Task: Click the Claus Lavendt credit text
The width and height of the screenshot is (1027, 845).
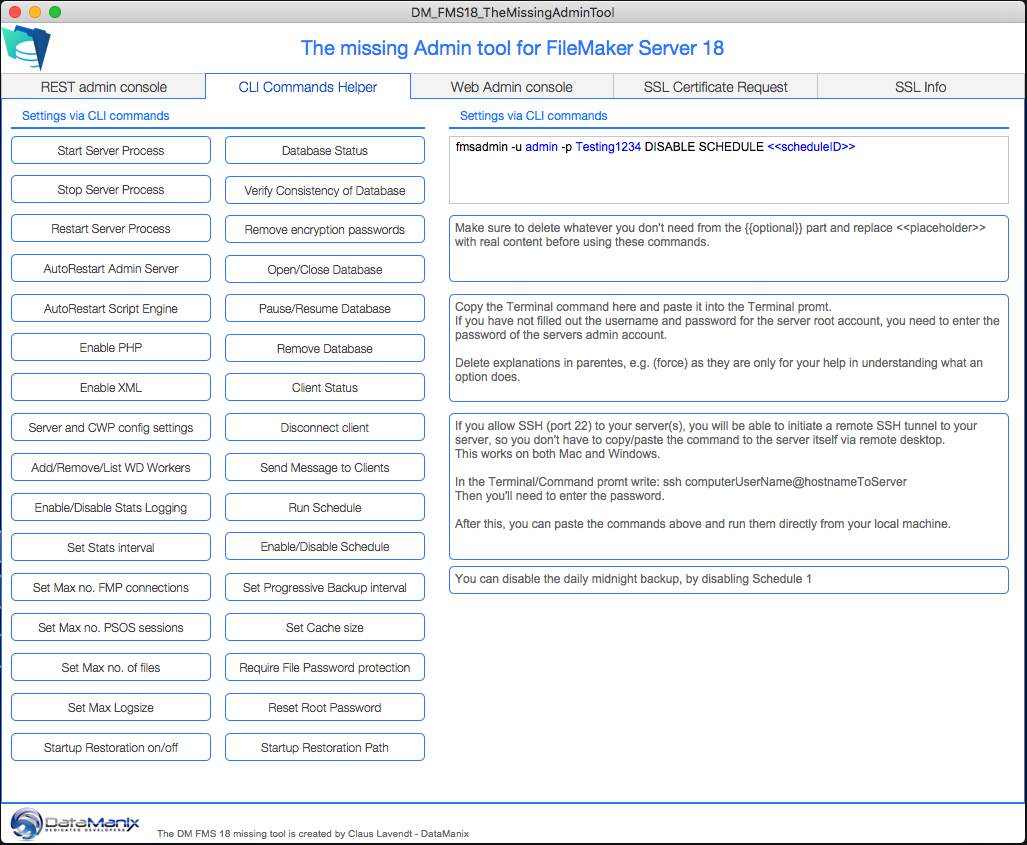Action: pyautogui.click(x=312, y=834)
